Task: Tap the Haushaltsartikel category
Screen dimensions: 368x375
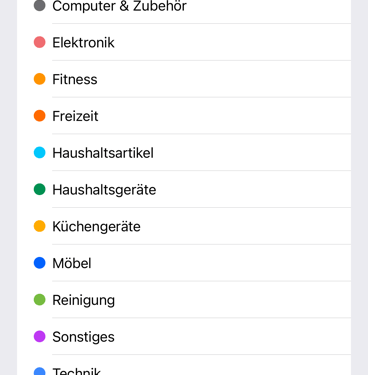Action: tap(184, 153)
